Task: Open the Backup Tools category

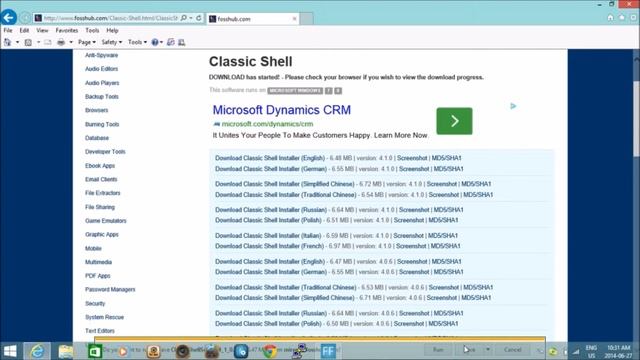Action: [x=102, y=97]
